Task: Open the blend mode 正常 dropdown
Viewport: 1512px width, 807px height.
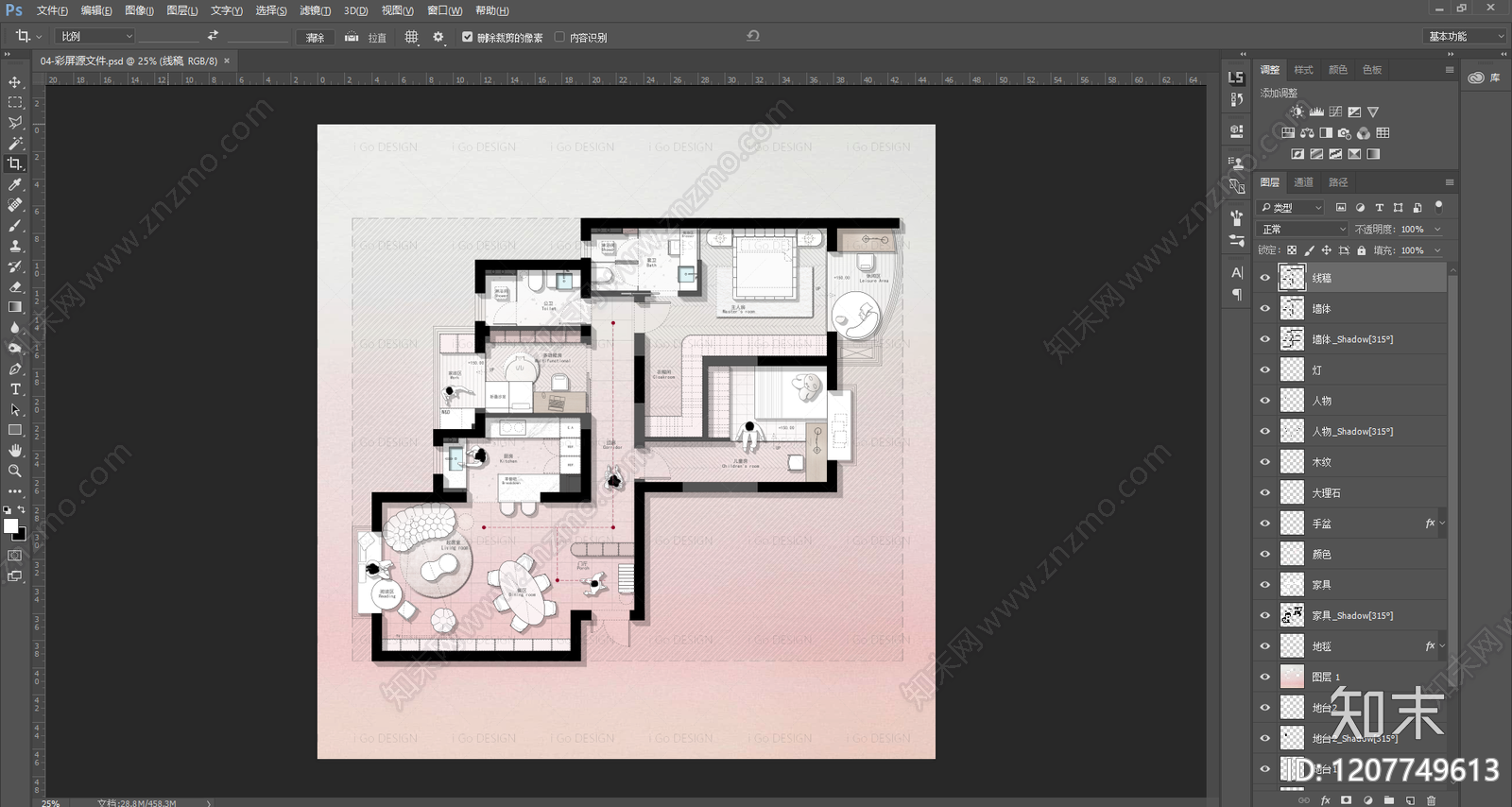Action: [1303, 229]
